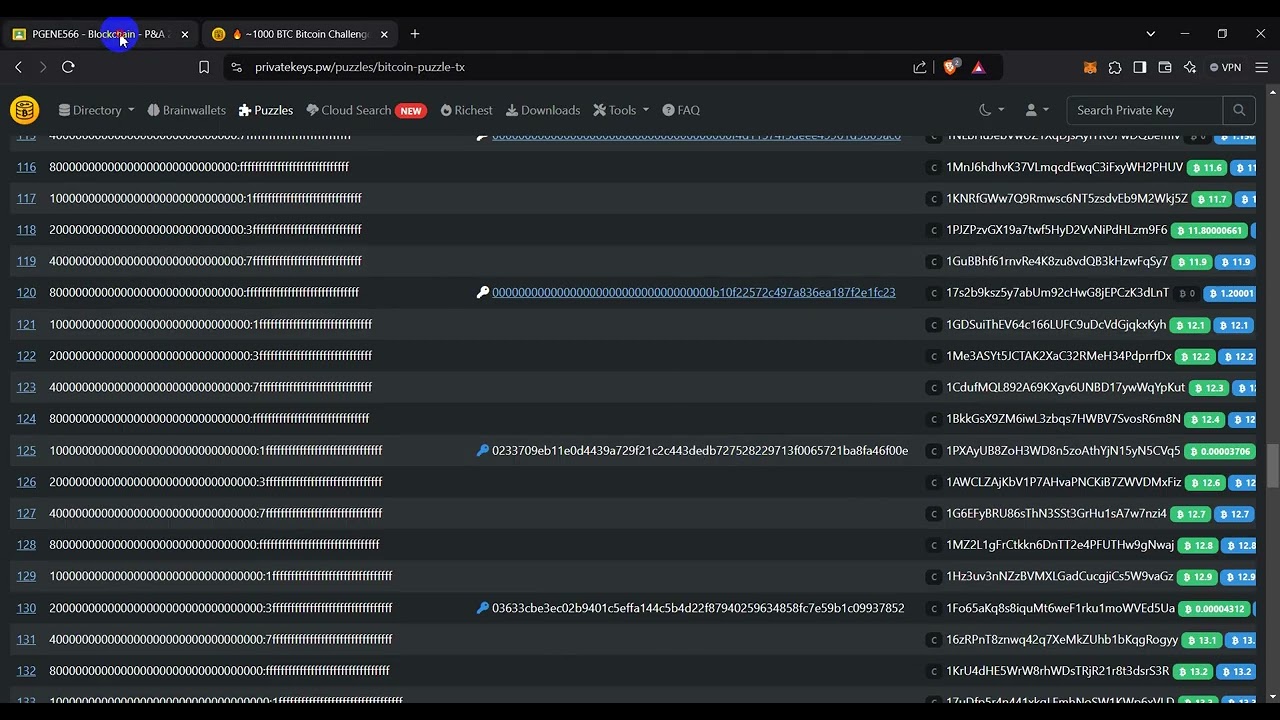The width and height of the screenshot is (1280, 720).
Task: Open the Brainwallets menu item
Action: point(186,110)
